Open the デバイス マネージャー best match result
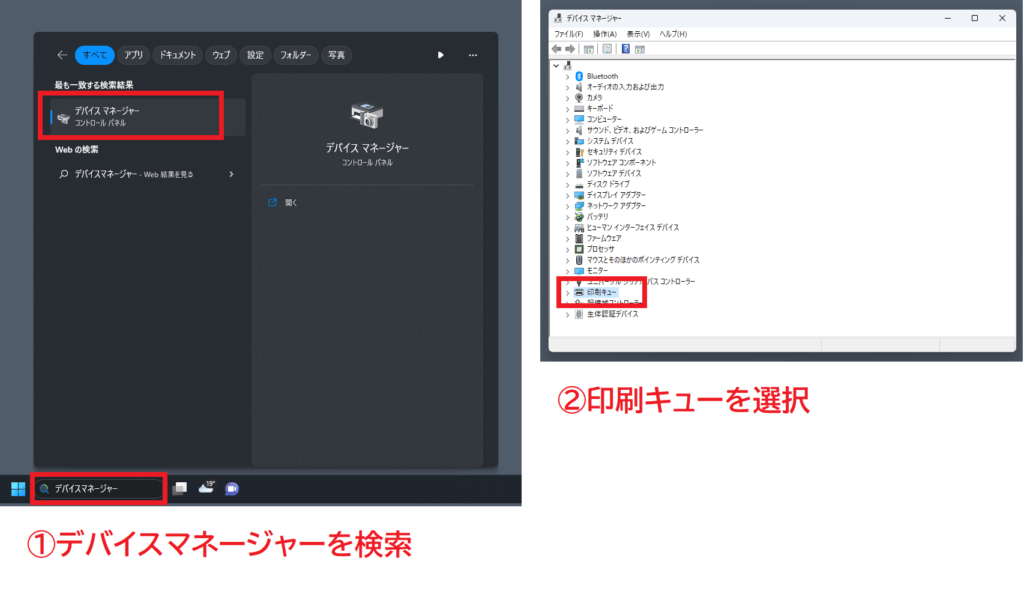 coord(148,117)
